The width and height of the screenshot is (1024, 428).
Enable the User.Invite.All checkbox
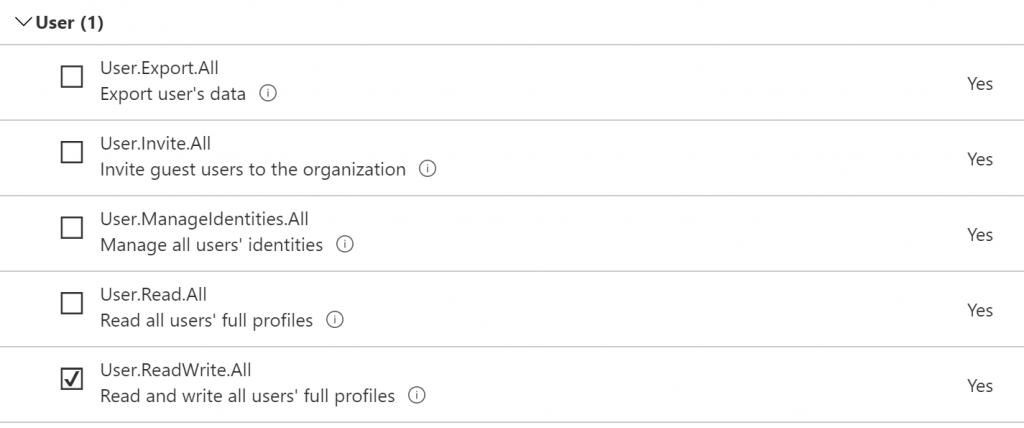click(72, 152)
